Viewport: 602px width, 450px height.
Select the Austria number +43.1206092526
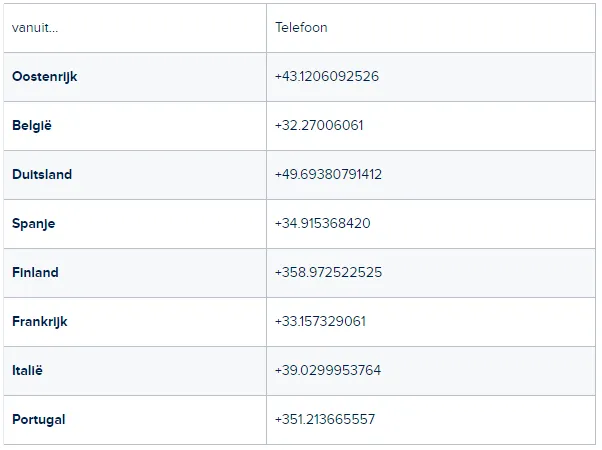coord(327,76)
